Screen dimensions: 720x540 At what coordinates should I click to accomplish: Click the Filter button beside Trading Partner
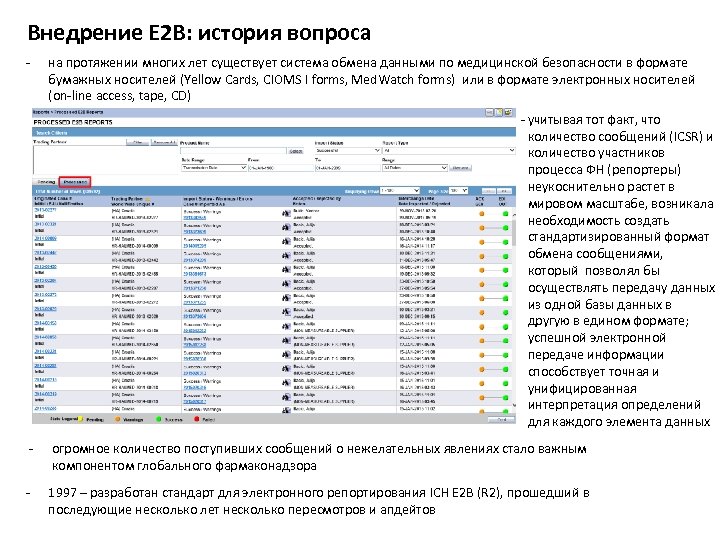(x=137, y=142)
